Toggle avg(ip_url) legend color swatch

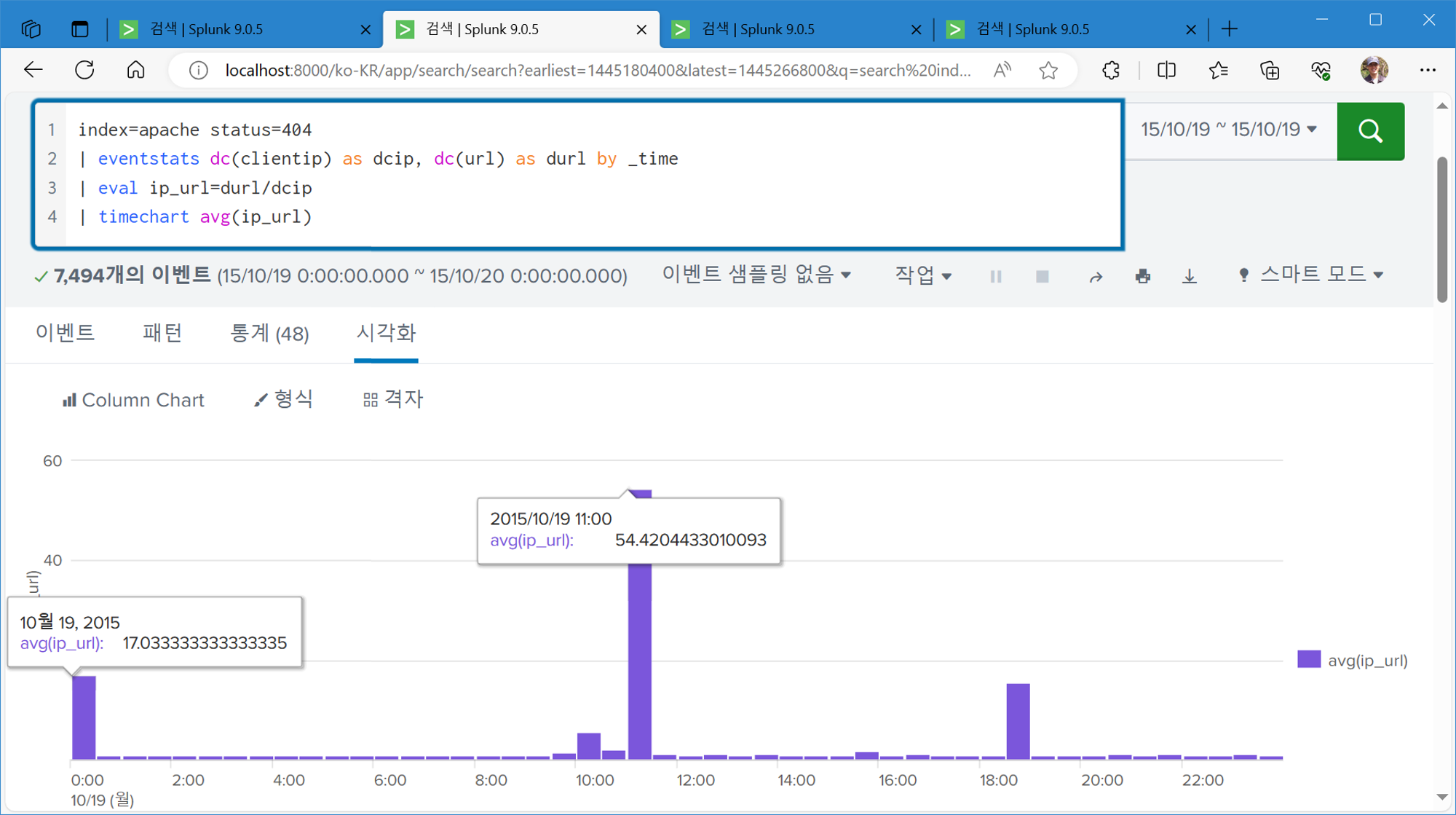[1308, 660]
